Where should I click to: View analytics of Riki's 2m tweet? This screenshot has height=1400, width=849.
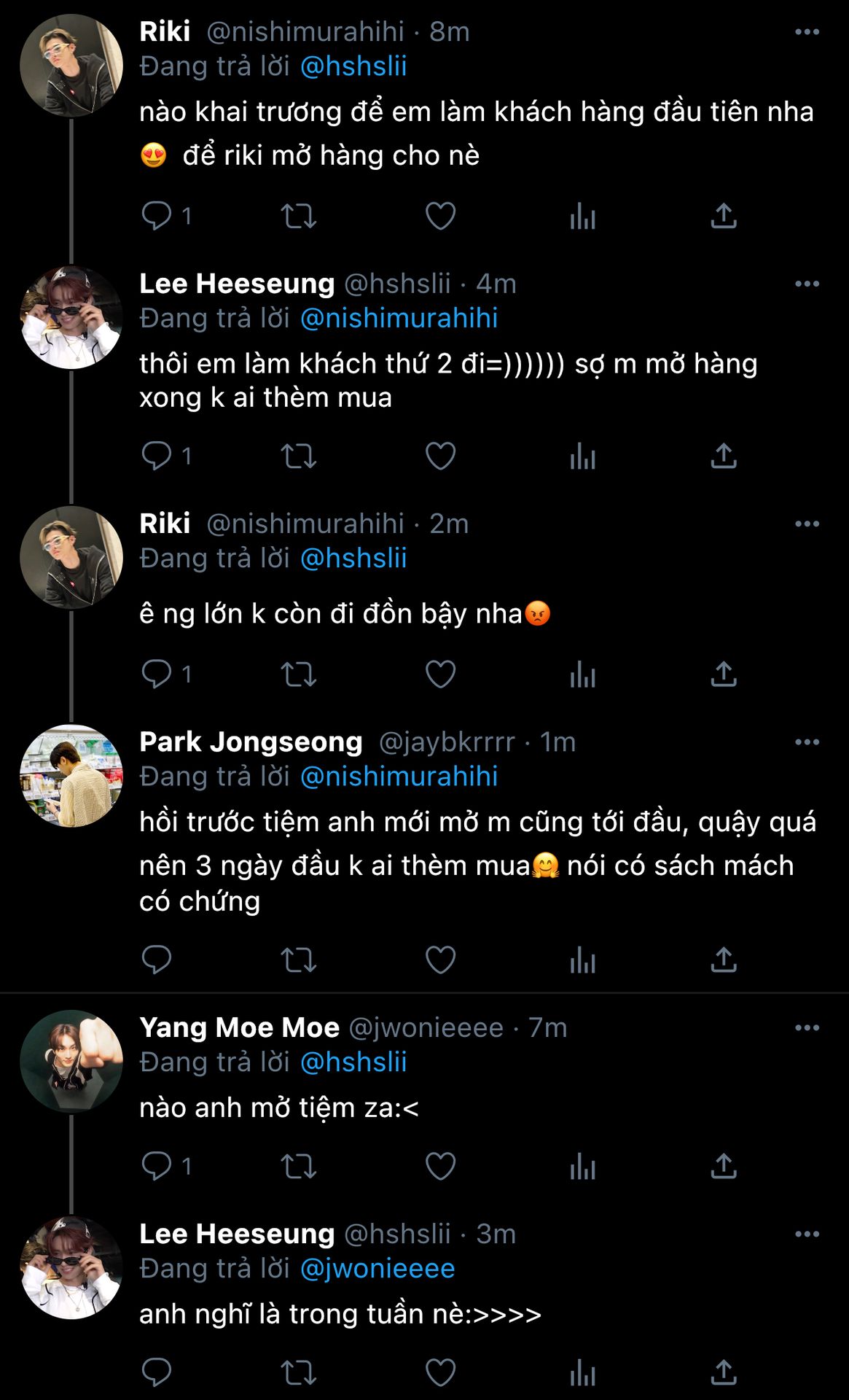pyautogui.click(x=582, y=674)
